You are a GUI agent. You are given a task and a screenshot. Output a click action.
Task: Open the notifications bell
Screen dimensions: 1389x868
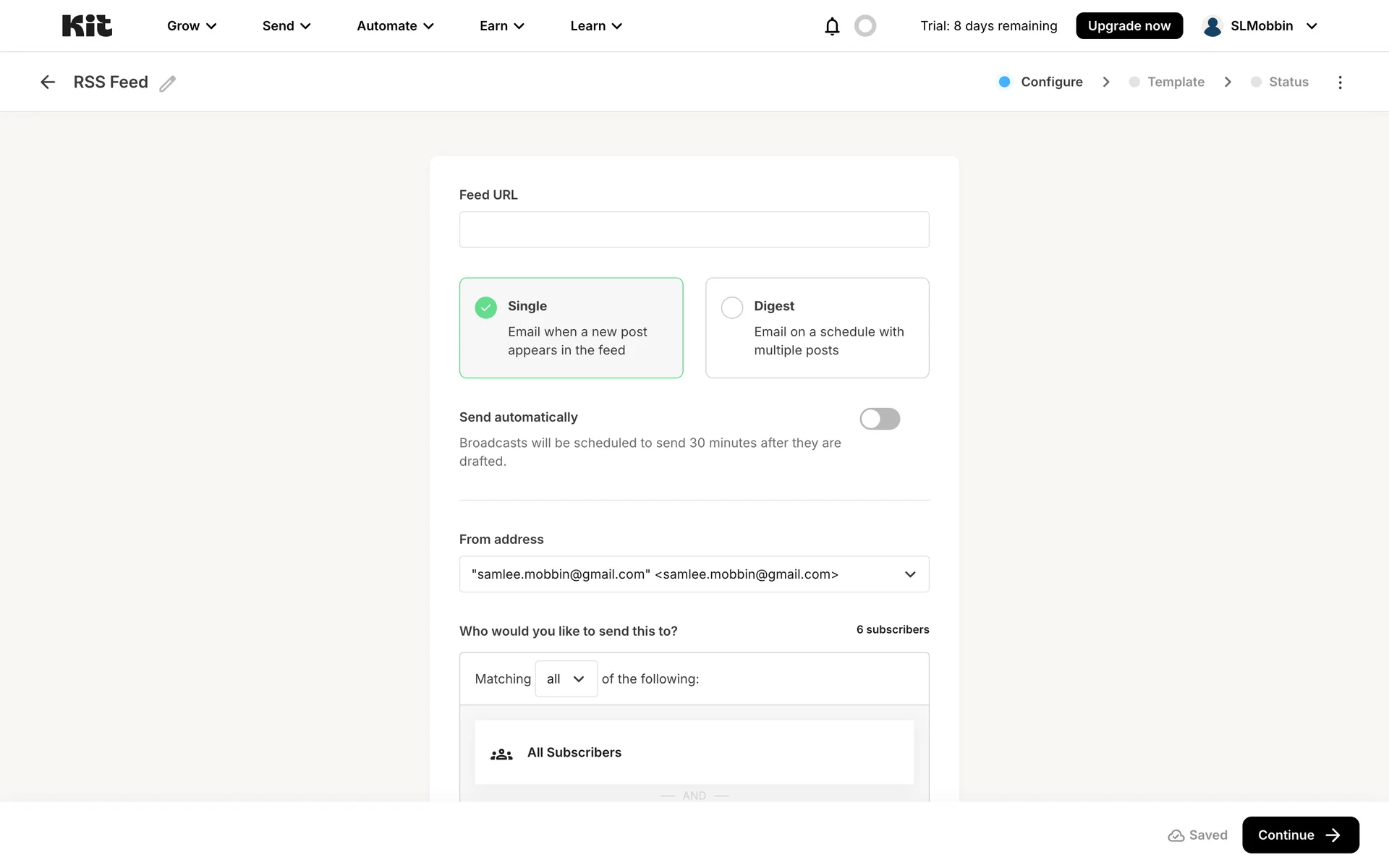coord(832,26)
